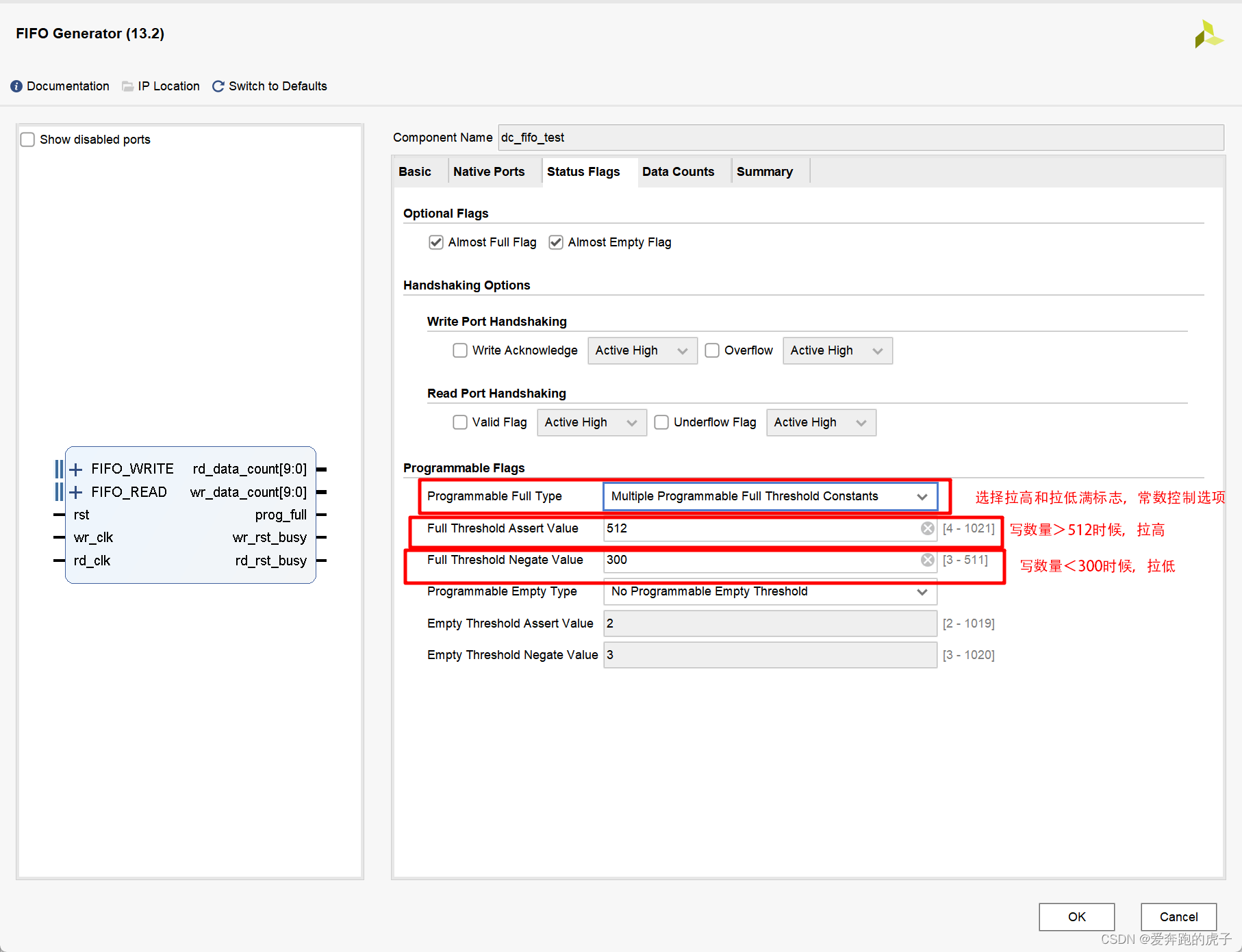Open Write Acknowledge Active High dropdown
Viewport: 1242px width, 952px height.
tap(642, 350)
